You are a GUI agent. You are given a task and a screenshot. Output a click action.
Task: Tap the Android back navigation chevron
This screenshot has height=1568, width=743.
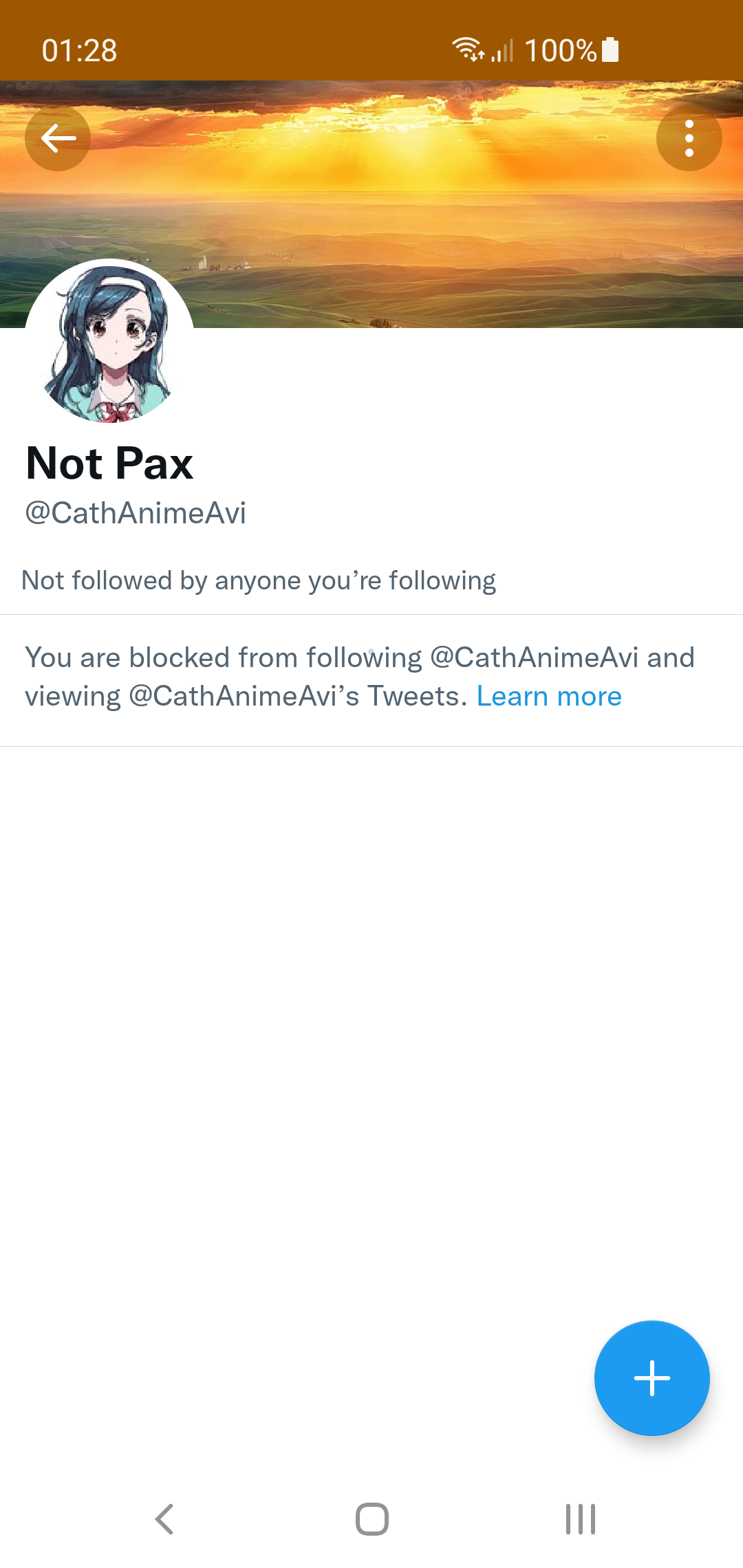coord(164,1519)
